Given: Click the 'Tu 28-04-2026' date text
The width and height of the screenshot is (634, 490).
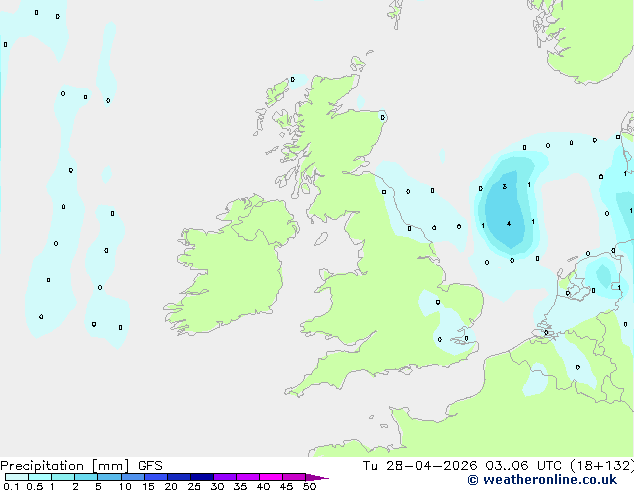Looking at the screenshot, I should [x=420, y=466].
